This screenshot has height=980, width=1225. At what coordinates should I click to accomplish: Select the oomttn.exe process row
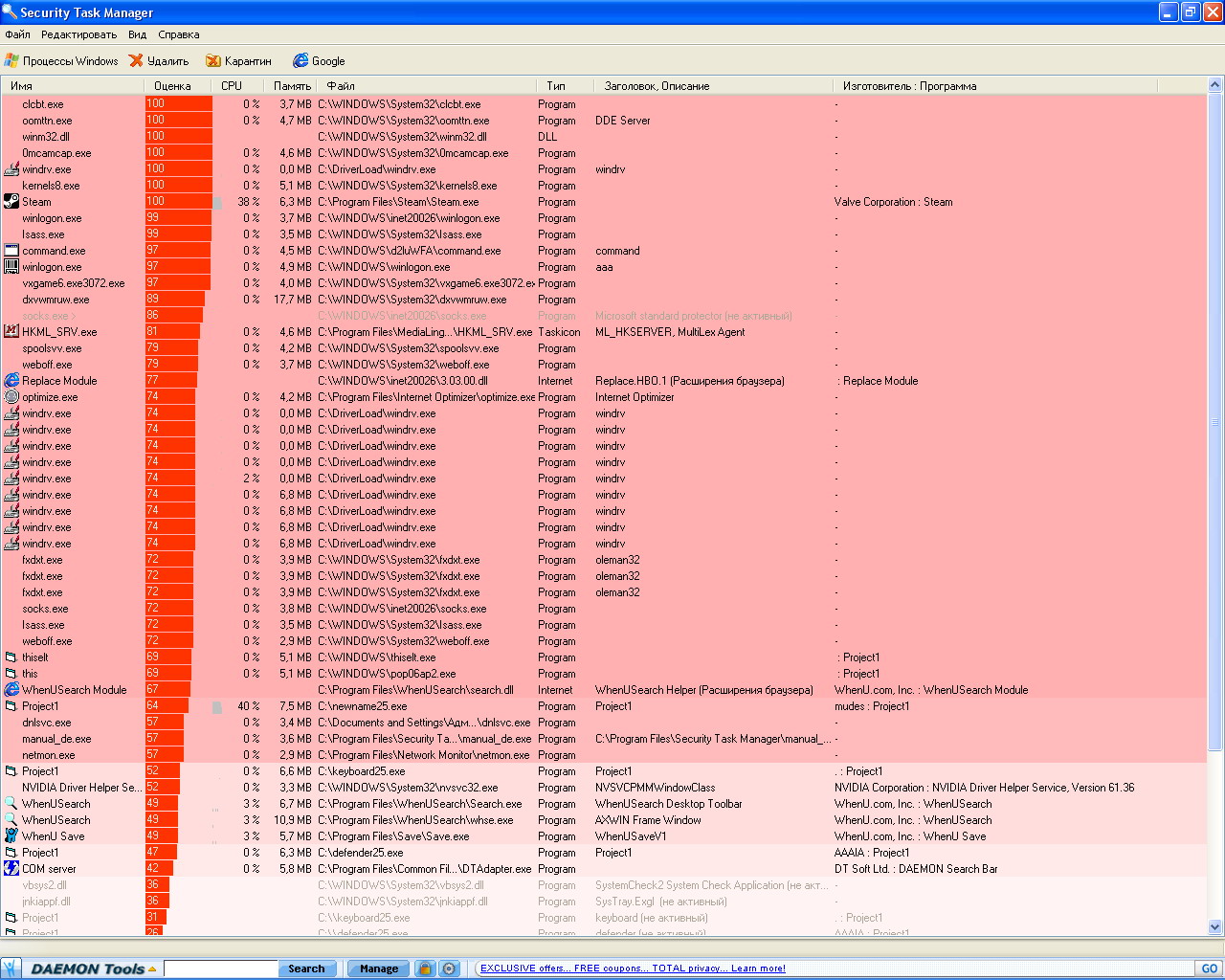pos(604,121)
